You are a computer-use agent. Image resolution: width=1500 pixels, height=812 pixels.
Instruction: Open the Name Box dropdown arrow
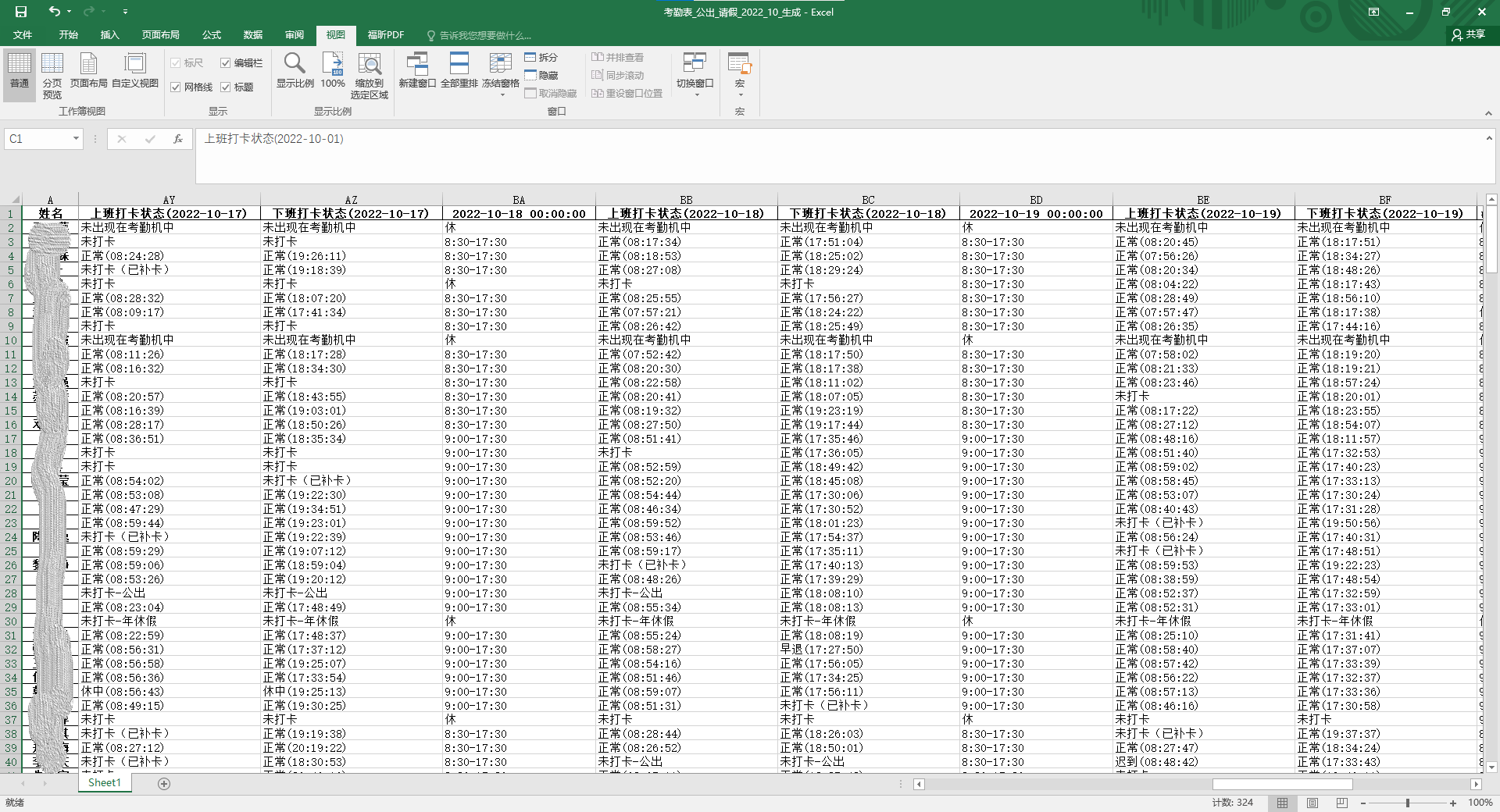coord(76,139)
